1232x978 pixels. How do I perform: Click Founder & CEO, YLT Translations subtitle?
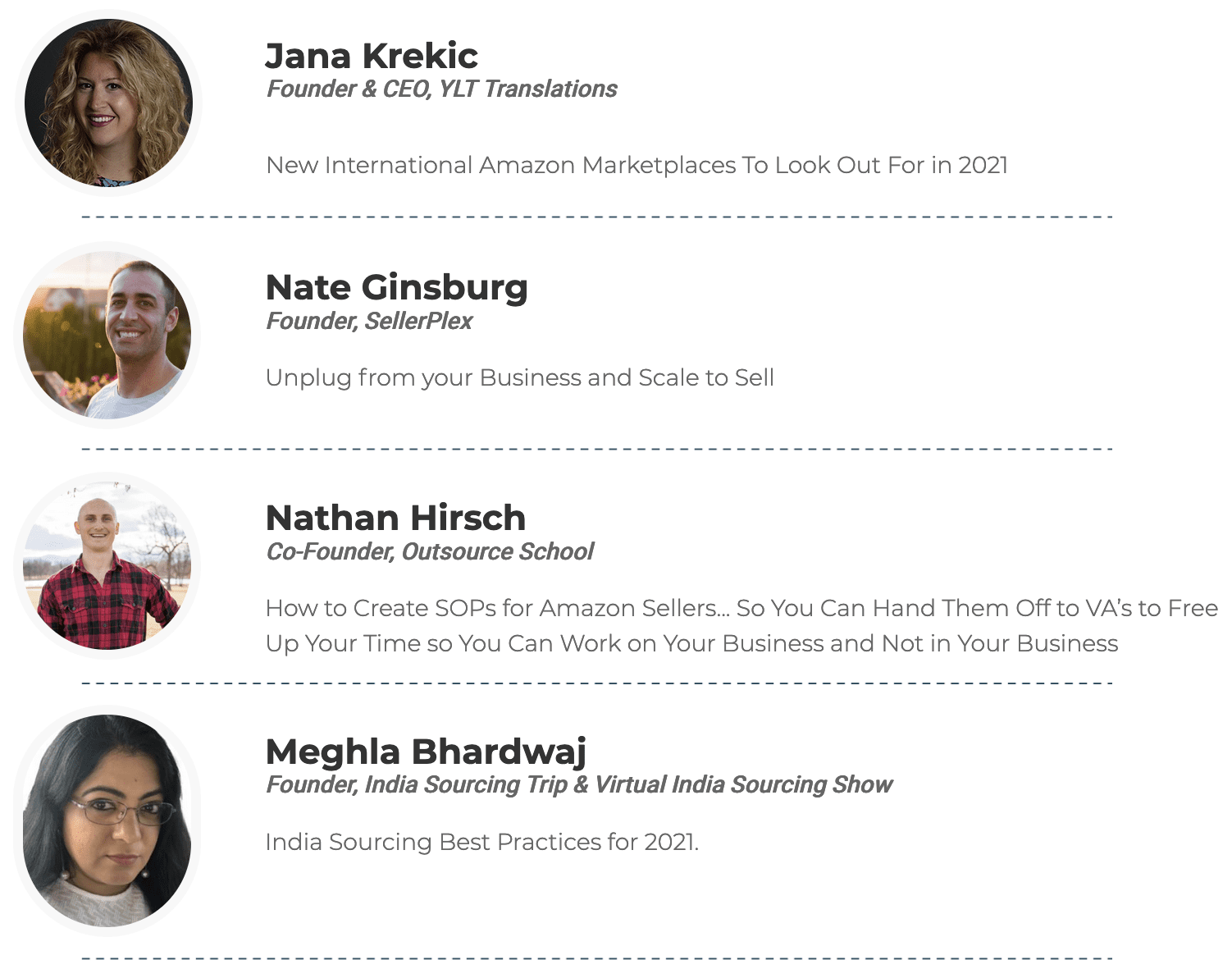click(442, 89)
